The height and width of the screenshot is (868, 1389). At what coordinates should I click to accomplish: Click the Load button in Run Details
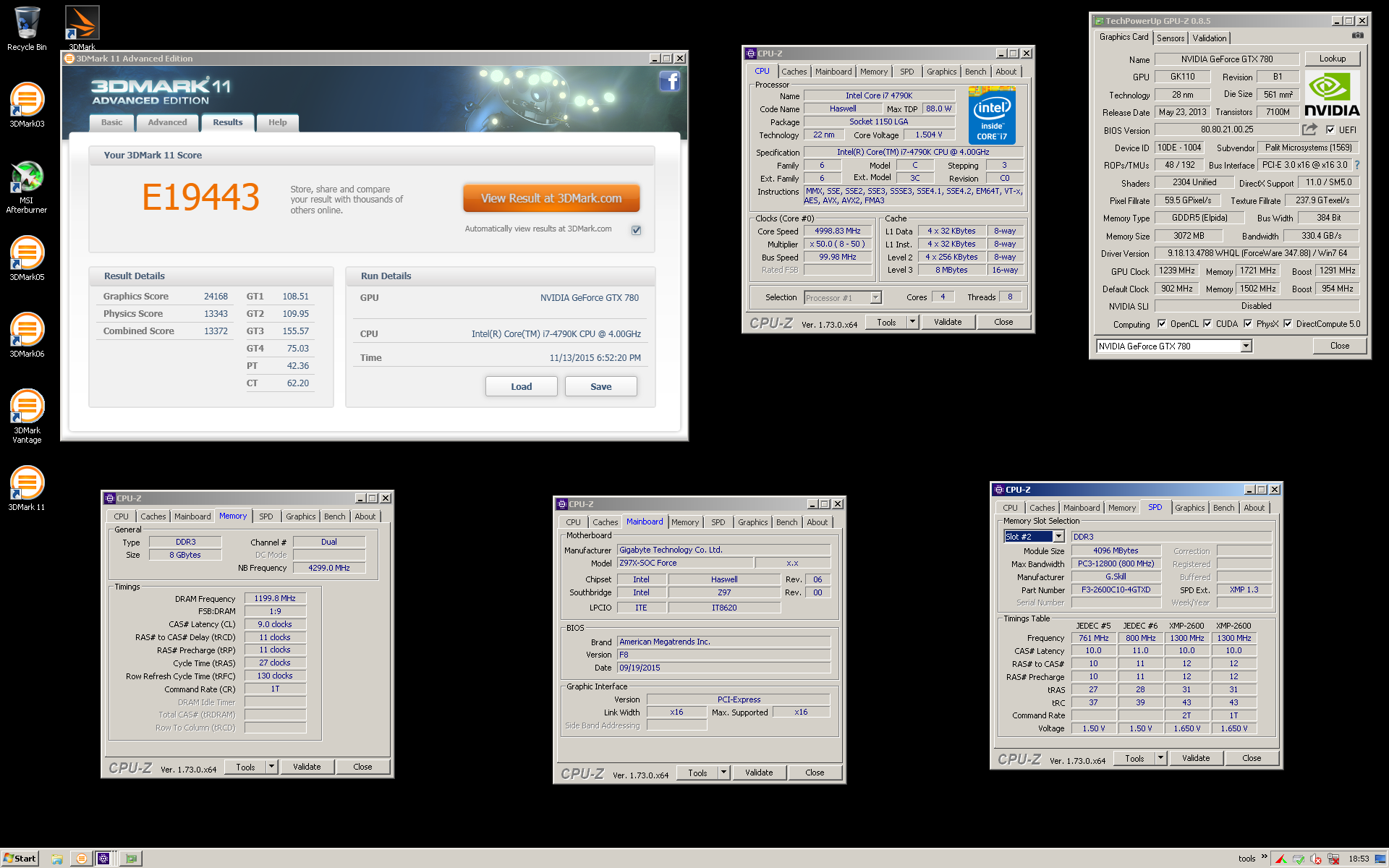(522, 386)
